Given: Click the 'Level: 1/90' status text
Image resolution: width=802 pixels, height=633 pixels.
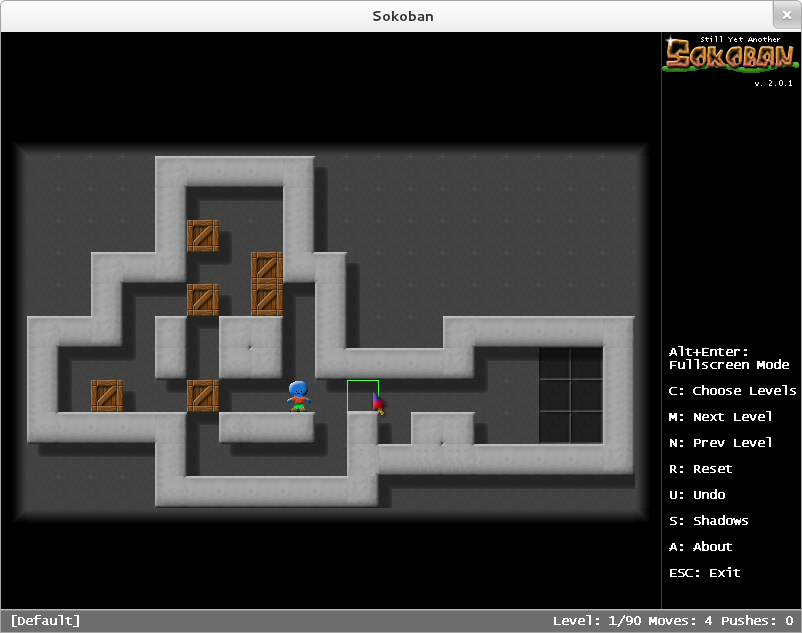Looking at the screenshot, I should click(597, 621).
